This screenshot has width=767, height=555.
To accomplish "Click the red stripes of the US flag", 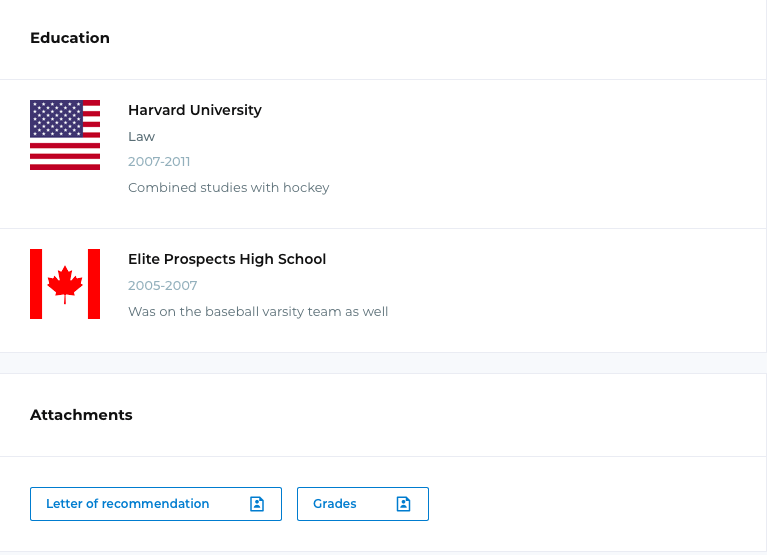I will 65,156.
